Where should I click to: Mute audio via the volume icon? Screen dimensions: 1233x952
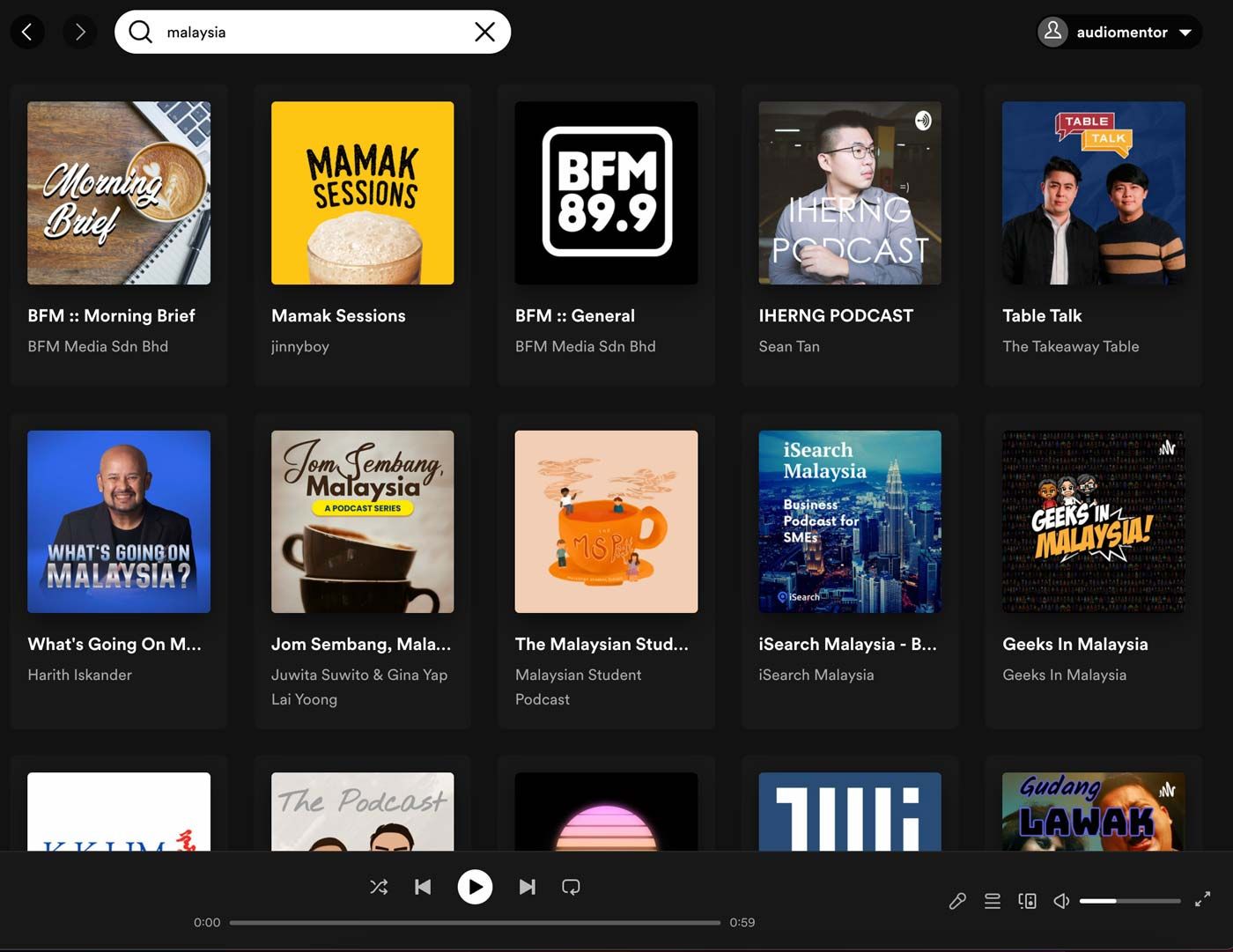point(1060,901)
